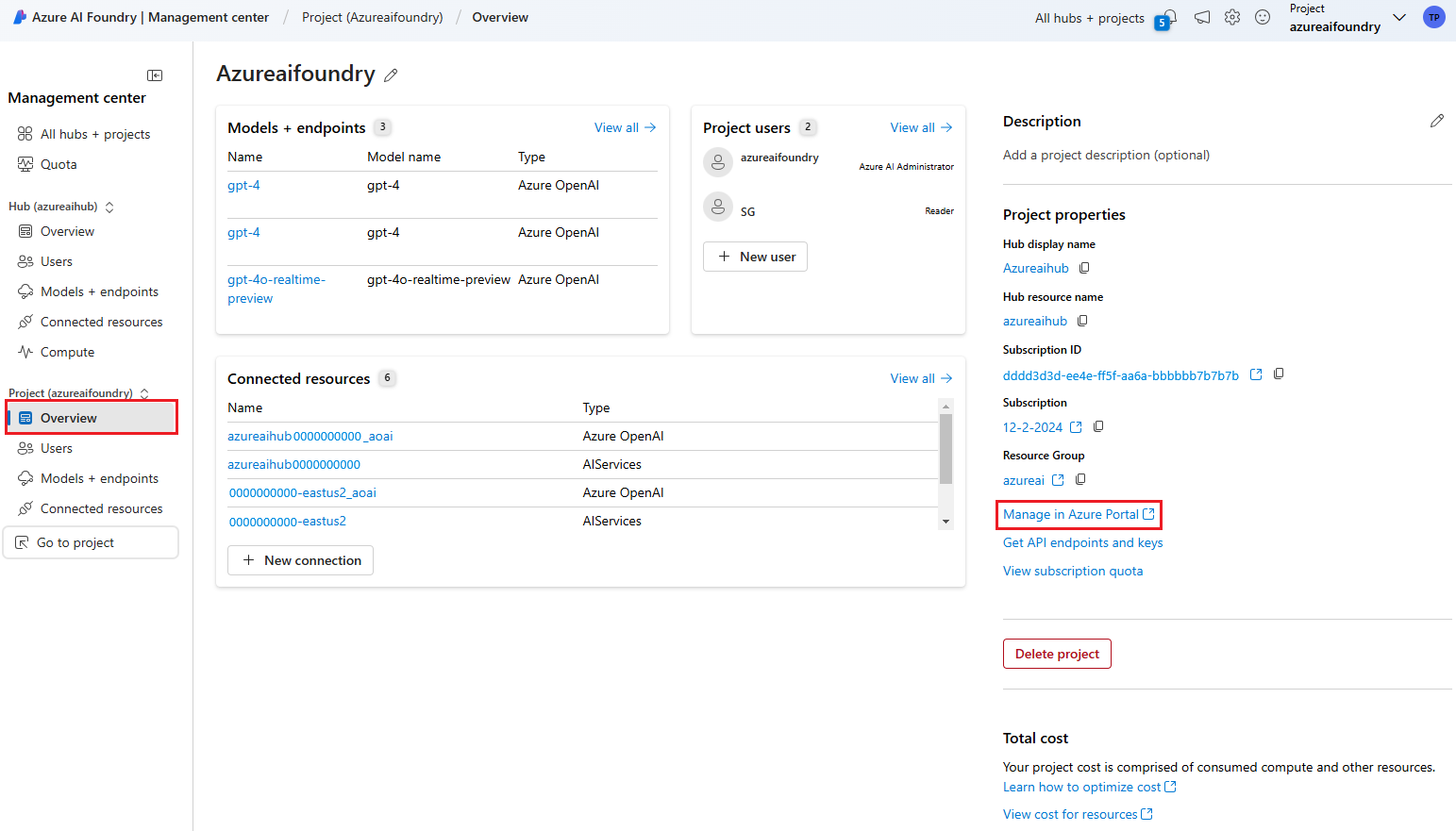
Task: Click Get API endpoints and keys link
Action: [x=1082, y=542]
